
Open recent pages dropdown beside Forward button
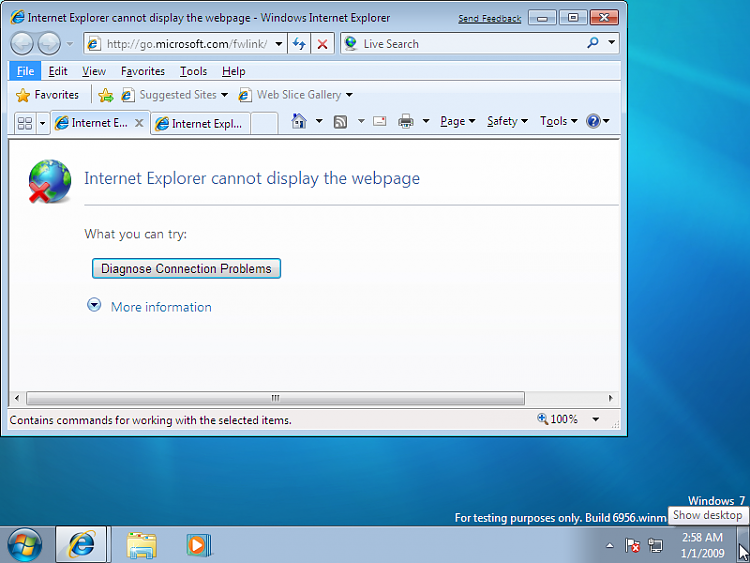70,44
